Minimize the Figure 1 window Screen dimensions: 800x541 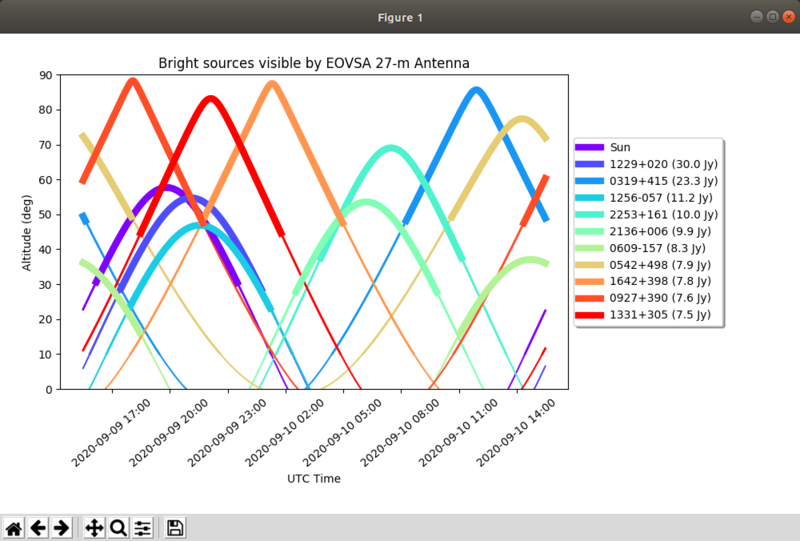(756, 17)
